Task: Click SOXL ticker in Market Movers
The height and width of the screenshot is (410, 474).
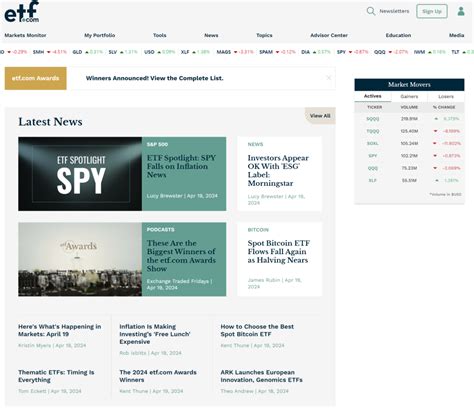Action: (x=373, y=143)
